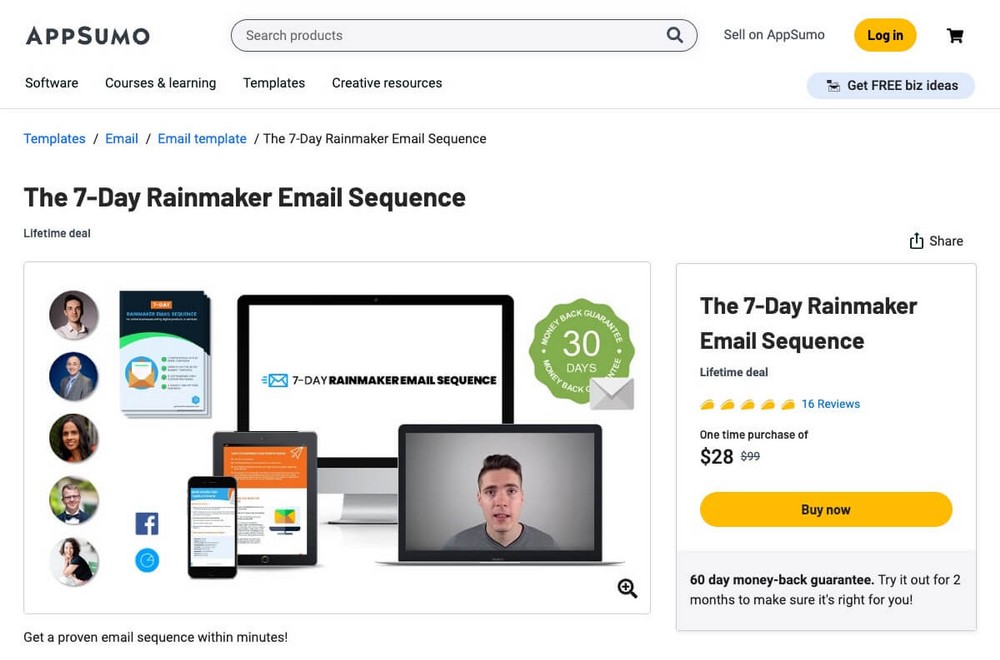Click the AppSumo logo

[x=87, y=35]
